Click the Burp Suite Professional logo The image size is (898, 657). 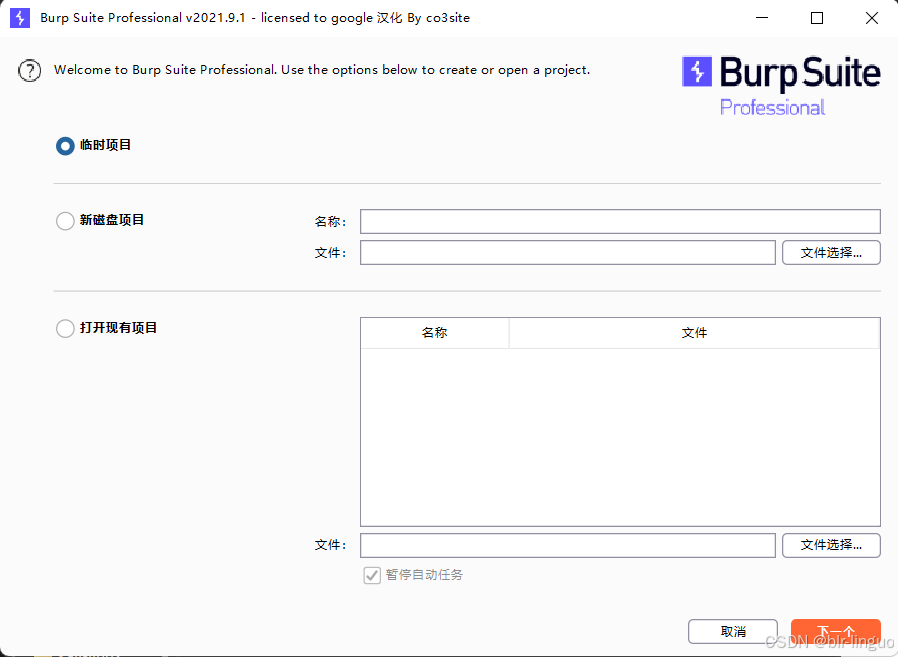pyautogui.click(x=781, y=86)
